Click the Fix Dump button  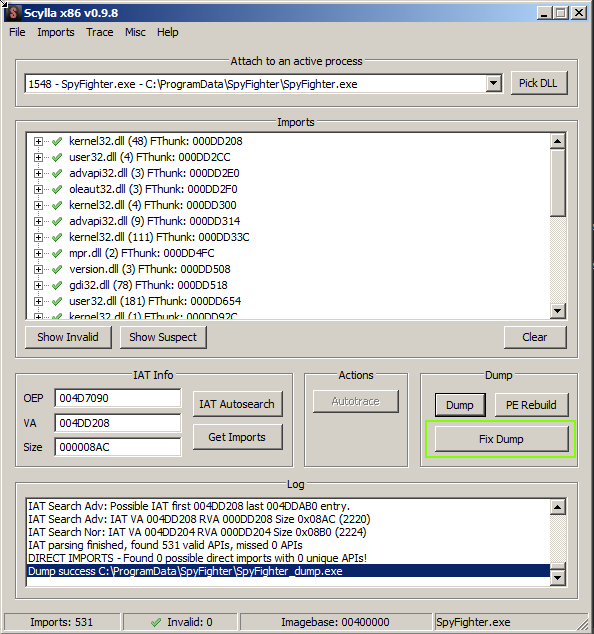[x=501, y=439]
